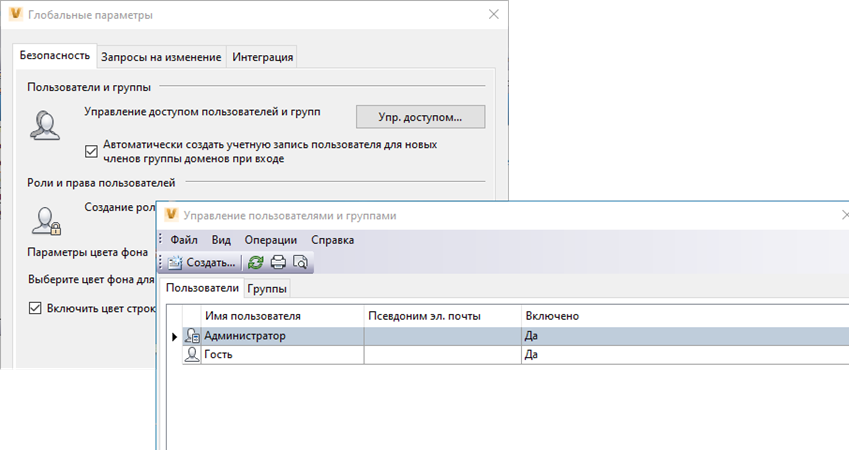Click the Да cell in Администратор row
Viewport: 849px width, 450px height.
coord(685,336)
